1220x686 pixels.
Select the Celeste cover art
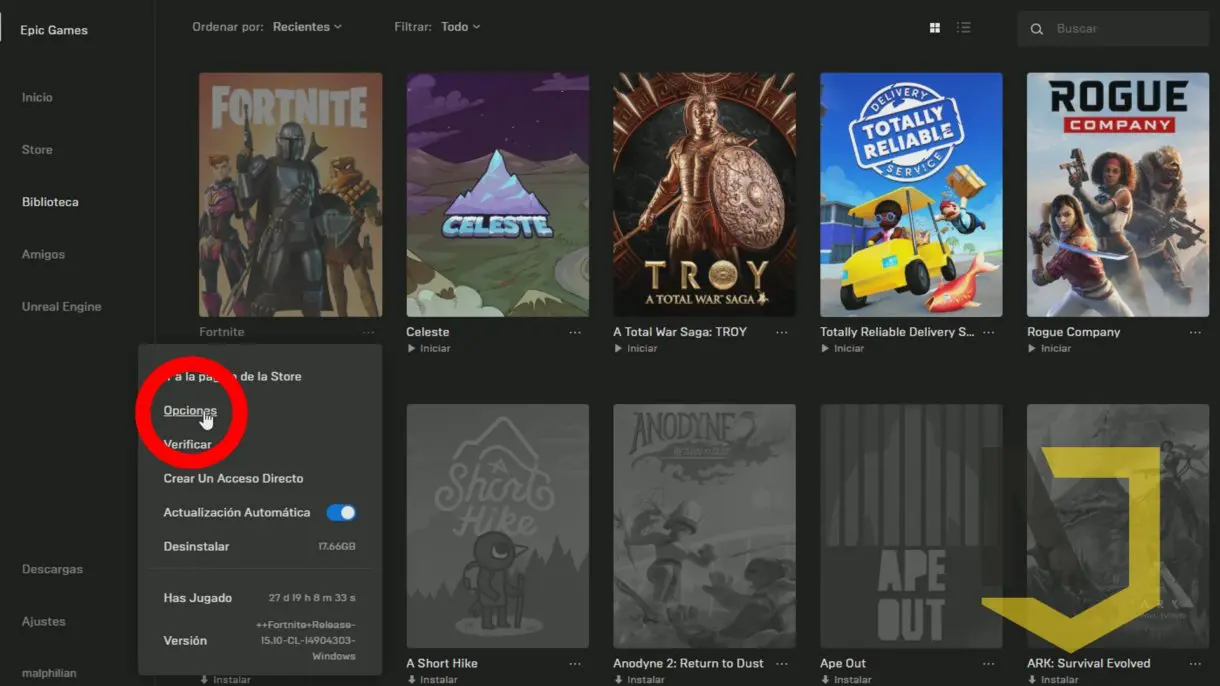[497, 195]
